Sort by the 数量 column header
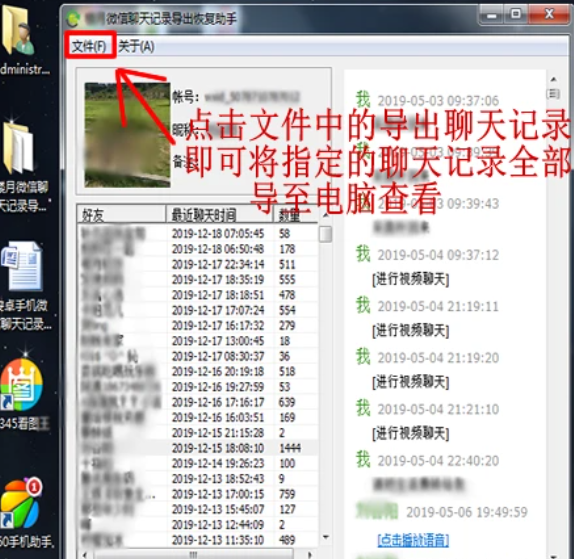The width and height of the screenshot is (574, 559). click(x=295, y=215)
